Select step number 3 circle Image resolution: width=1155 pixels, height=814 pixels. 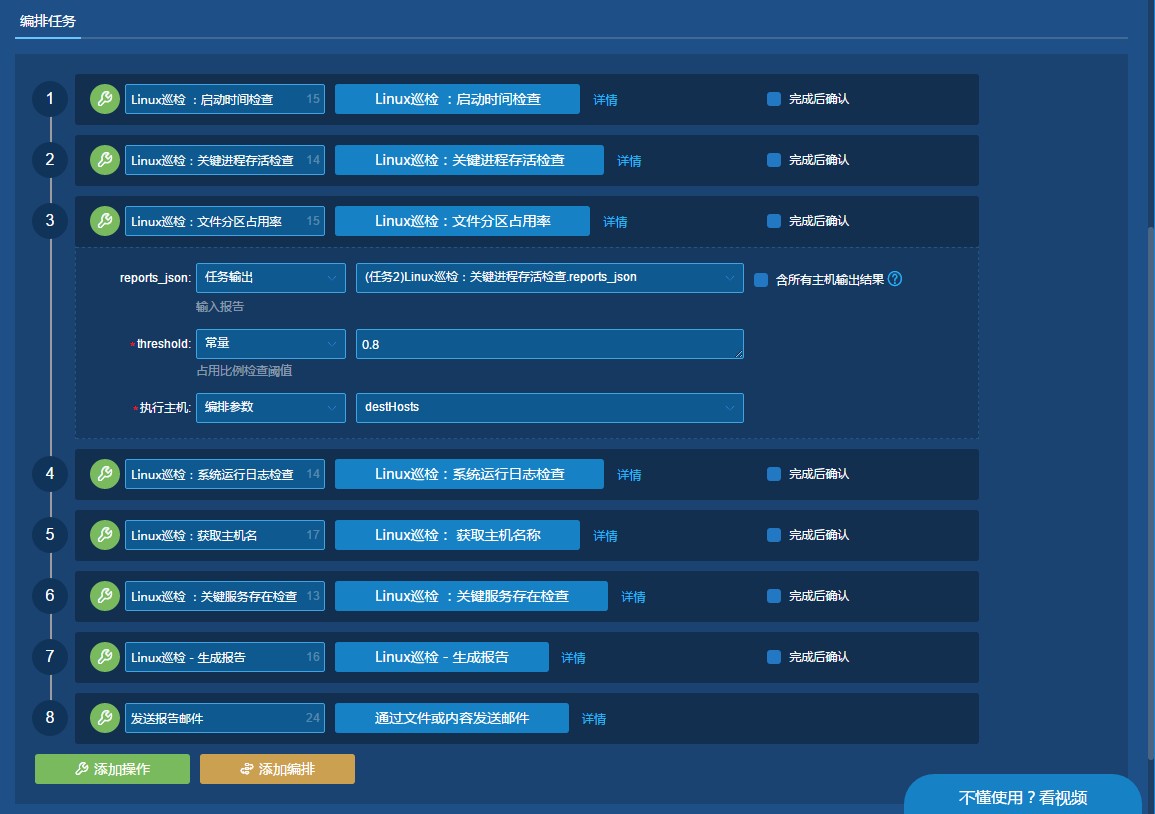[50, 221]
